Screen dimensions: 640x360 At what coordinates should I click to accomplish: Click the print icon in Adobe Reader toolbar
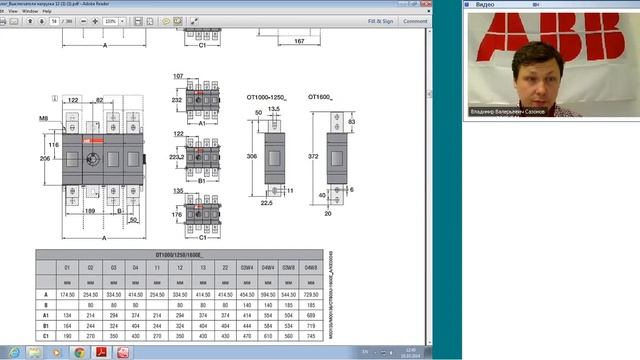[3, 21]
